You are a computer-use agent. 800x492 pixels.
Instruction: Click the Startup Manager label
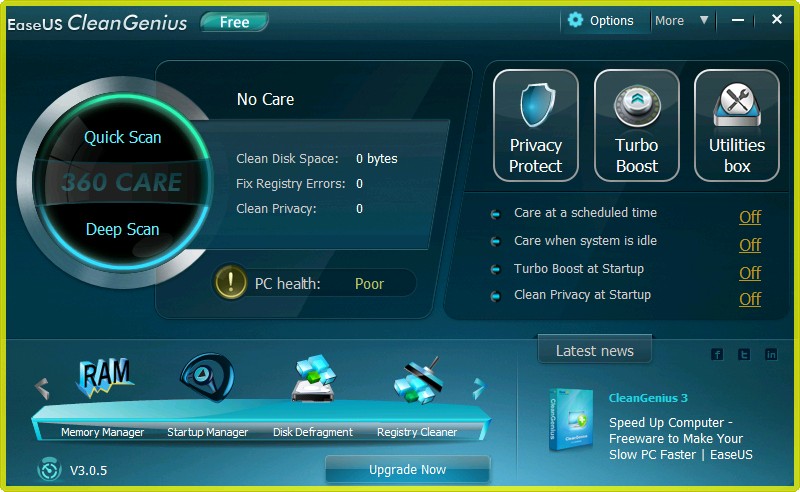coord(208,432)
